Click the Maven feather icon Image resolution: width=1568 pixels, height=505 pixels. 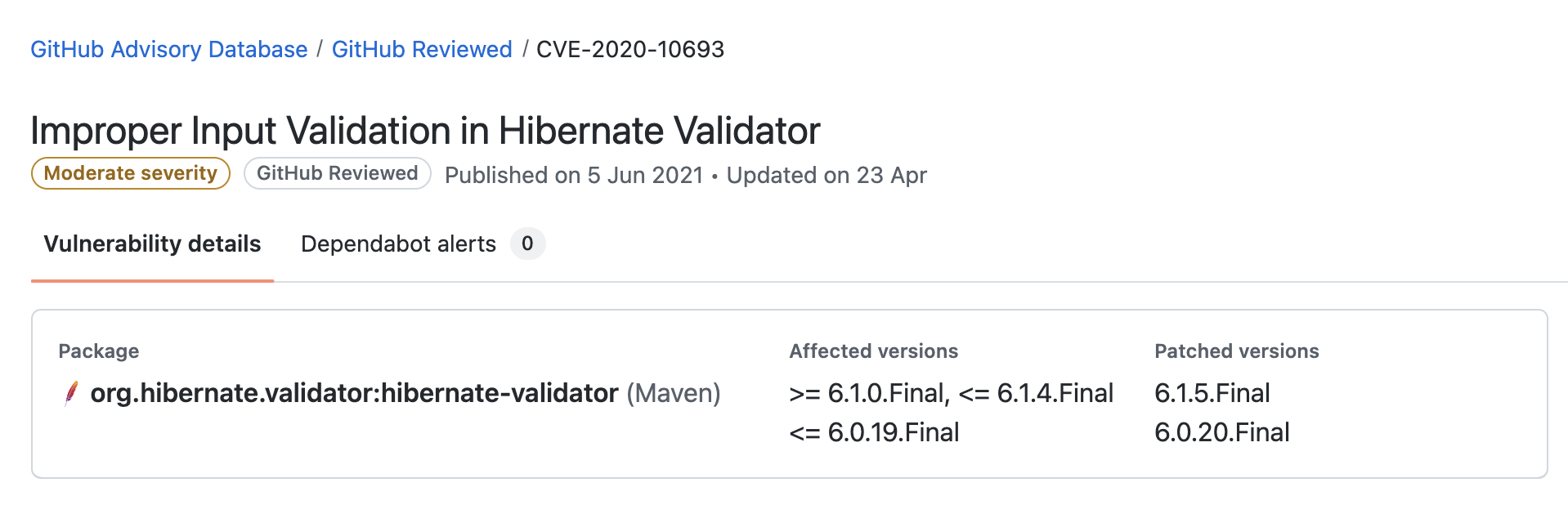pyautogui.click(x=72, y=393)
